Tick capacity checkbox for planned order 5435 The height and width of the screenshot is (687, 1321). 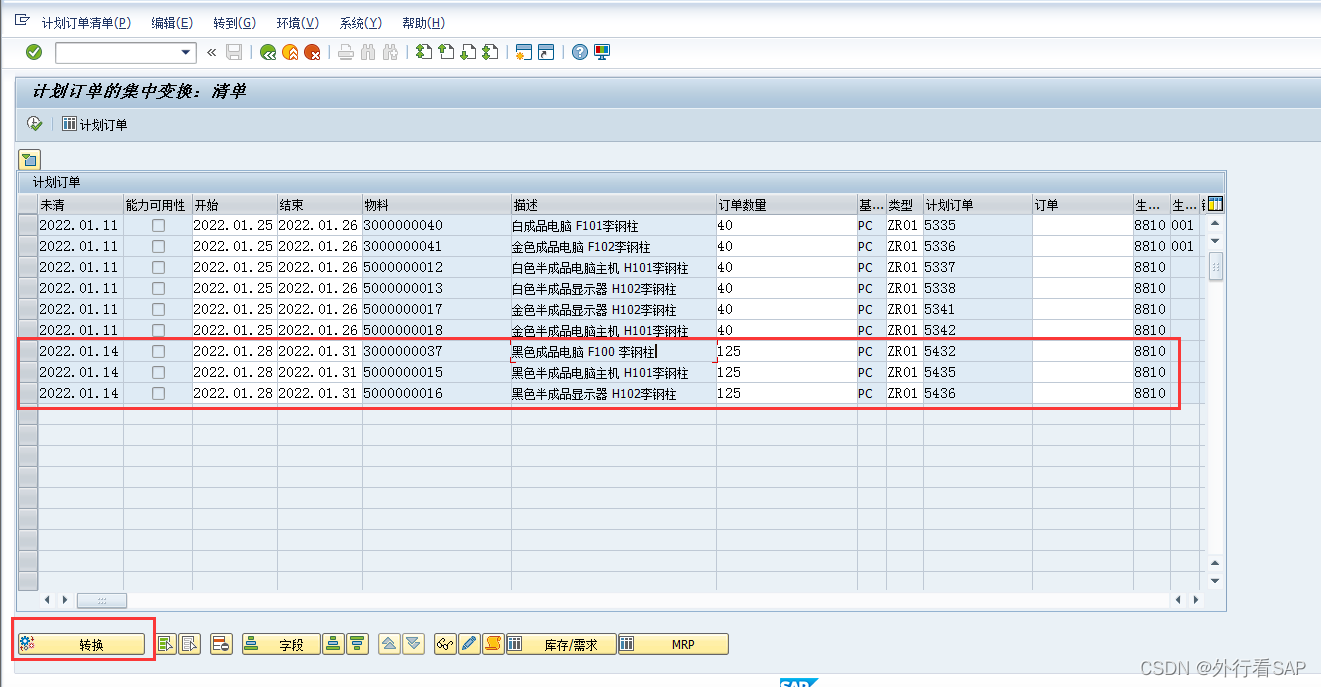coord(158,373)
